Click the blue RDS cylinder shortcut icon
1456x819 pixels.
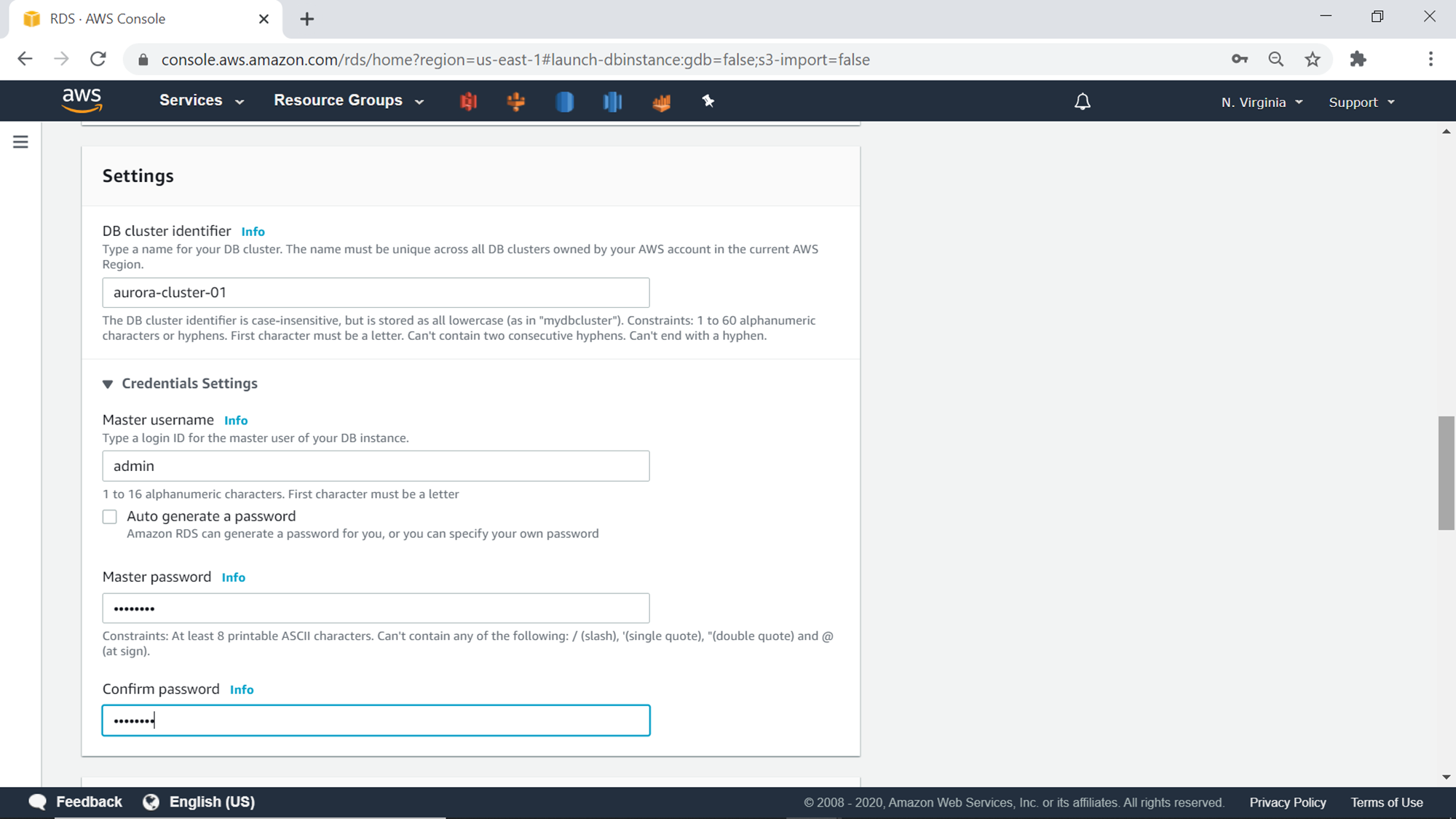pyautogui.click(x=564, y=101)
